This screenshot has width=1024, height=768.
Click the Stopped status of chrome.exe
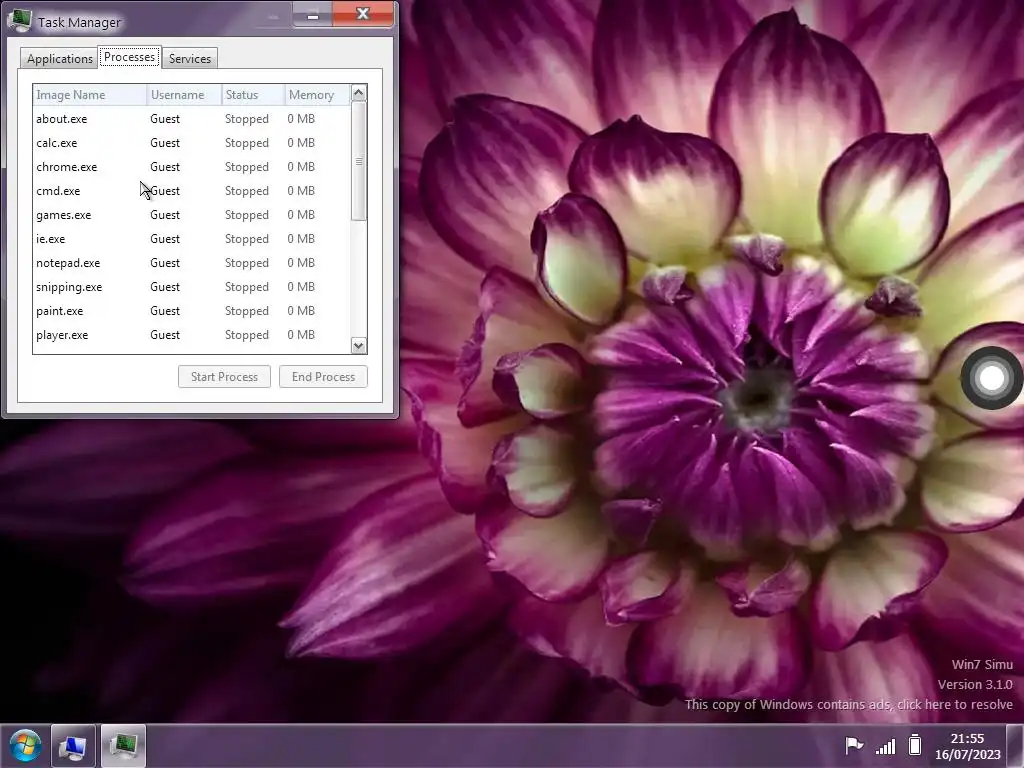(247, 167)
